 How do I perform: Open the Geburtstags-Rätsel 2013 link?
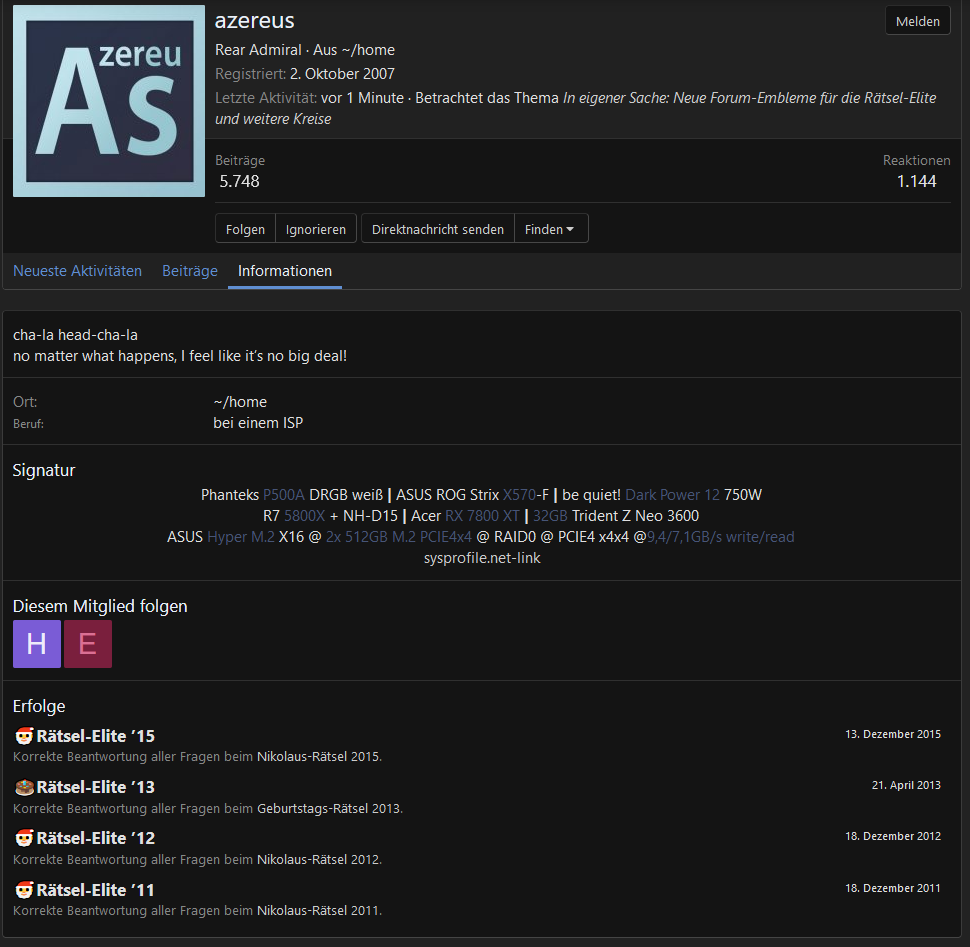click(328, 808)
